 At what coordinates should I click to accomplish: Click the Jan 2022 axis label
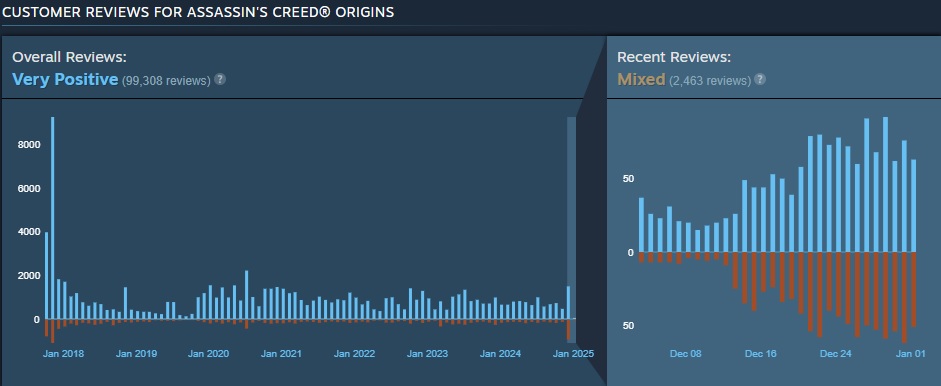(354, 354)
